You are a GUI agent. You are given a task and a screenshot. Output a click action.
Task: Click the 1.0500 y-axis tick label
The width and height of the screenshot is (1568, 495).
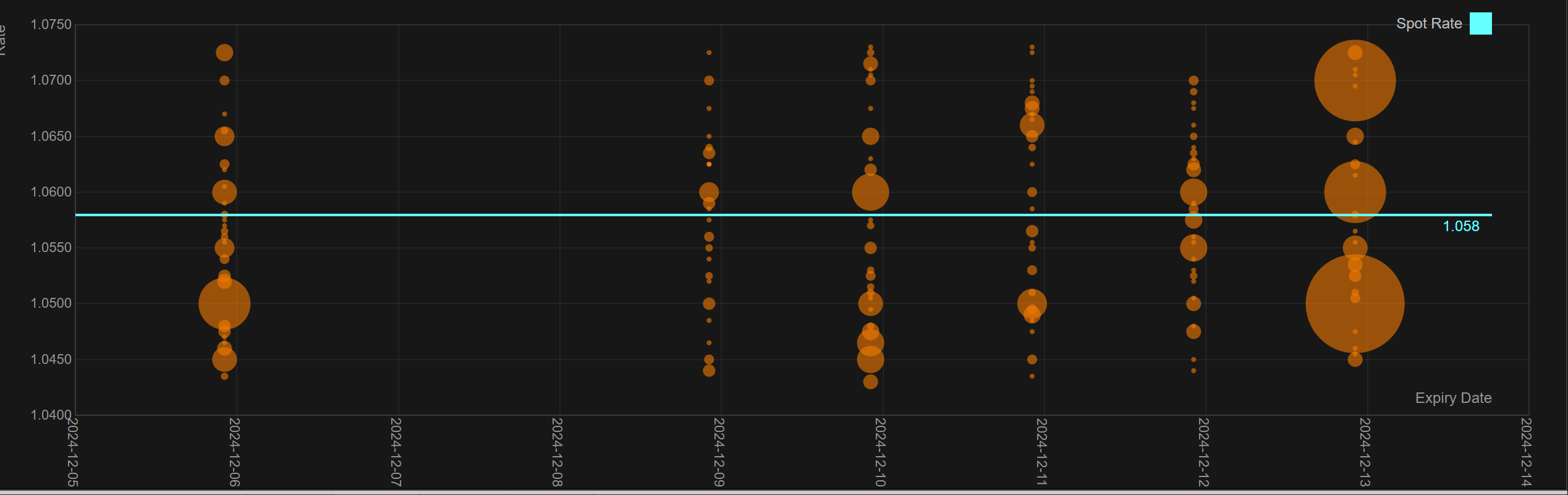pyautogui.click(x=51, y=303)
